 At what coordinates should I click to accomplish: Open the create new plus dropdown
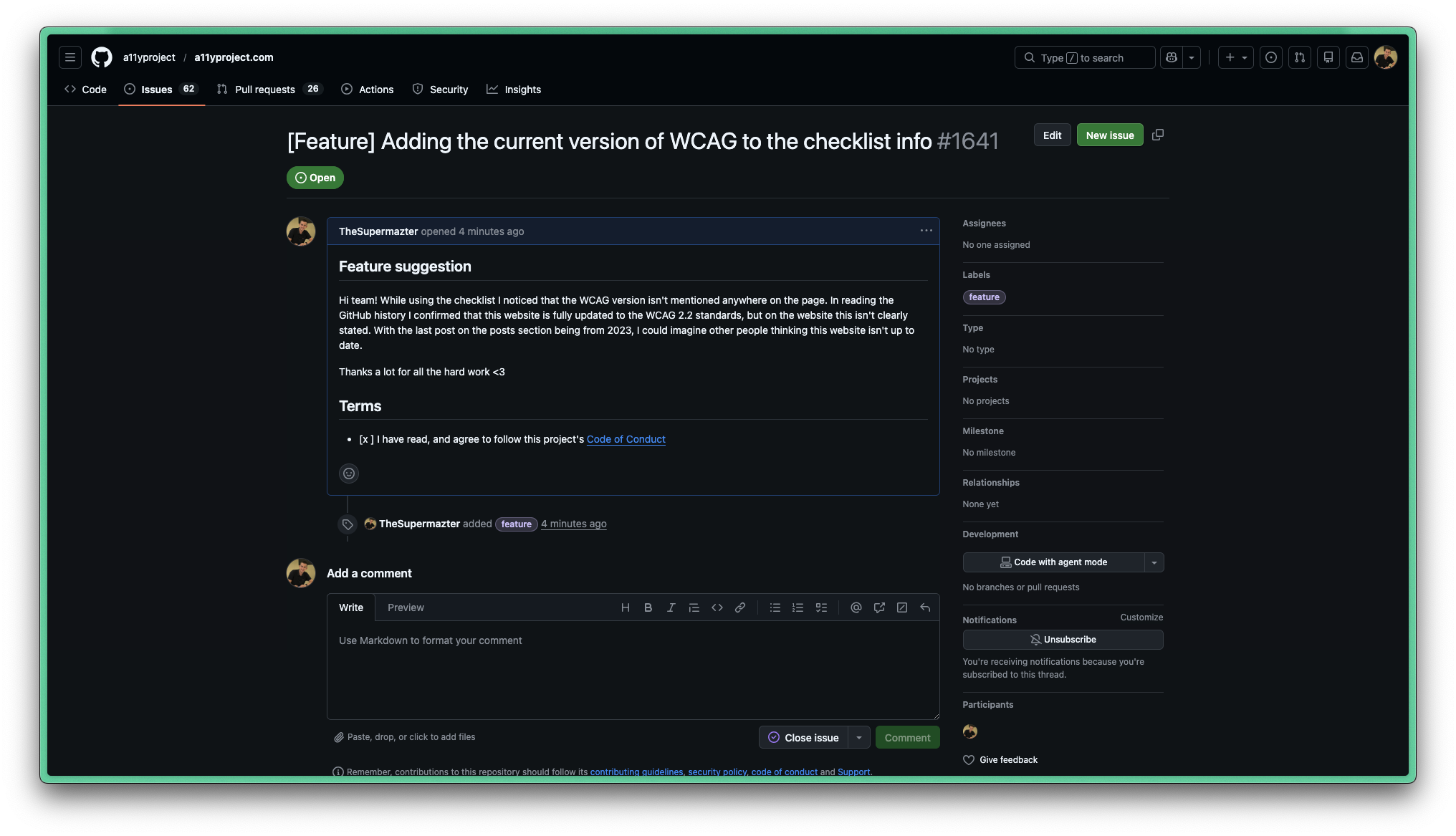(1236, 57)
